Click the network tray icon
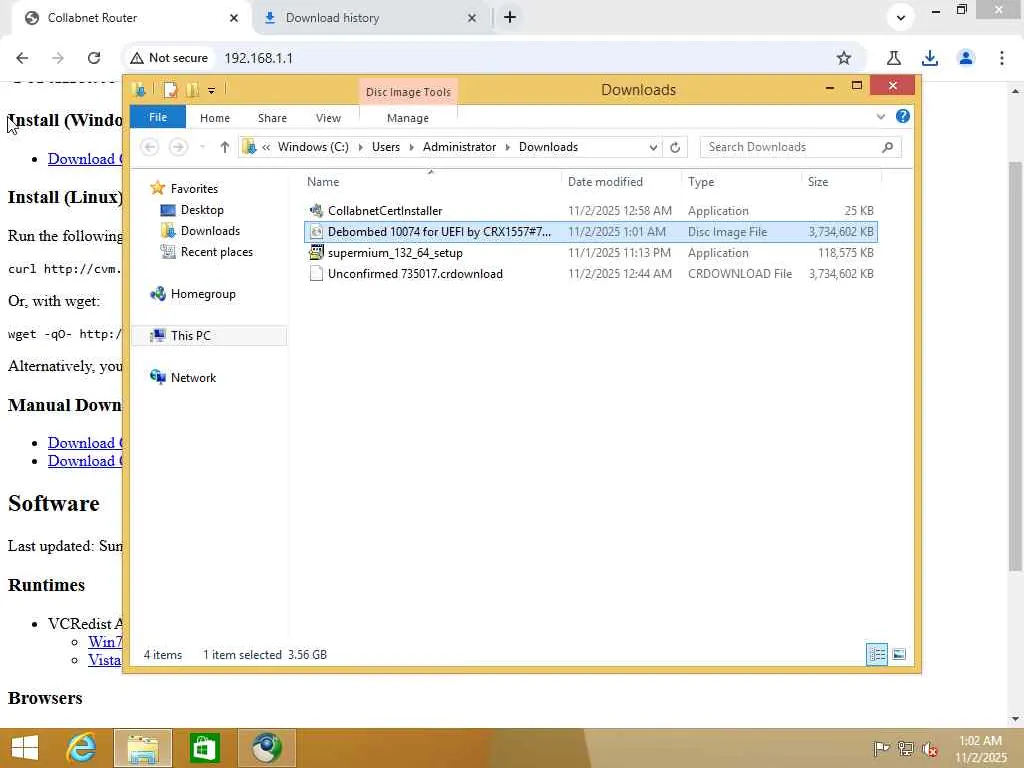Image resolution: width=1024 pixels, height=768 pixels. click(905, 748)
